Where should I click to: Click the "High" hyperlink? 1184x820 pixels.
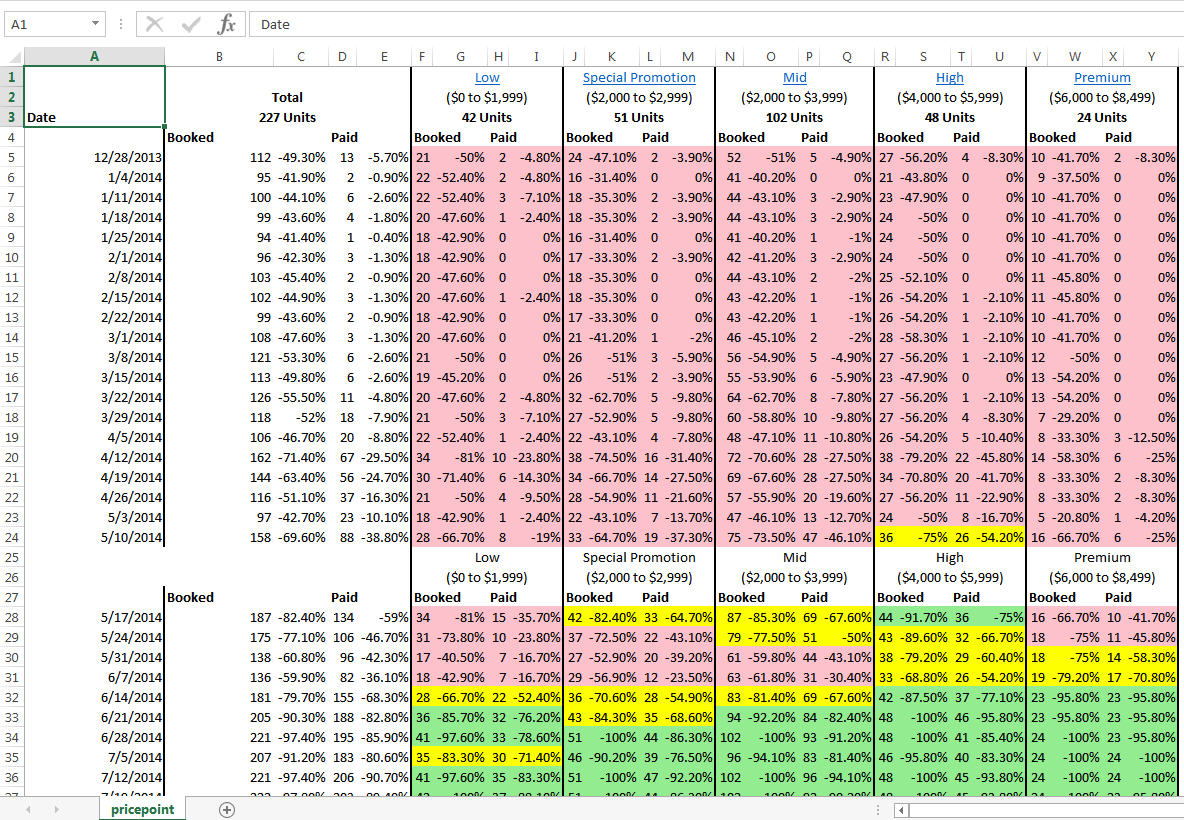949,77
